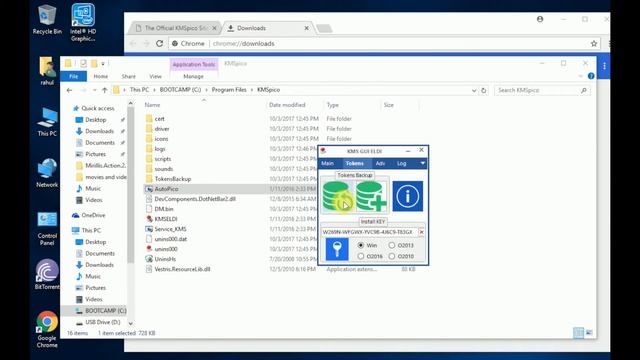Switch Explorer to details view icon
The width and height of the screenshot is (640, 360).
pyautogui.click(x=578, y=333)
